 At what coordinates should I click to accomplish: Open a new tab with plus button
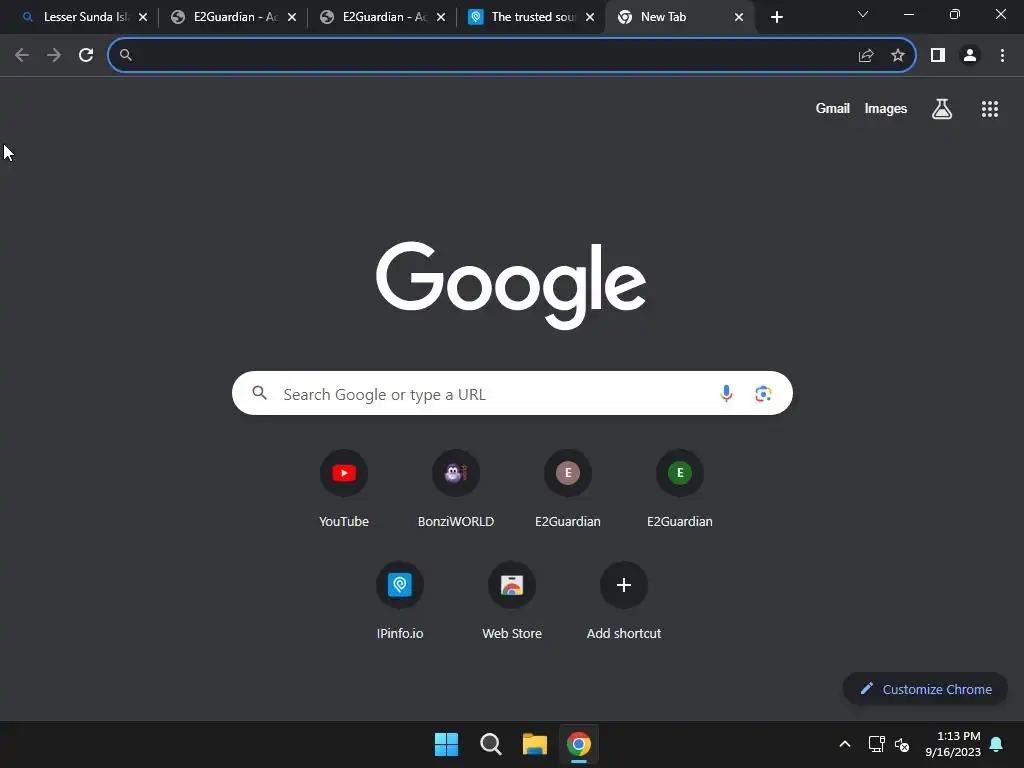point(776,17)
